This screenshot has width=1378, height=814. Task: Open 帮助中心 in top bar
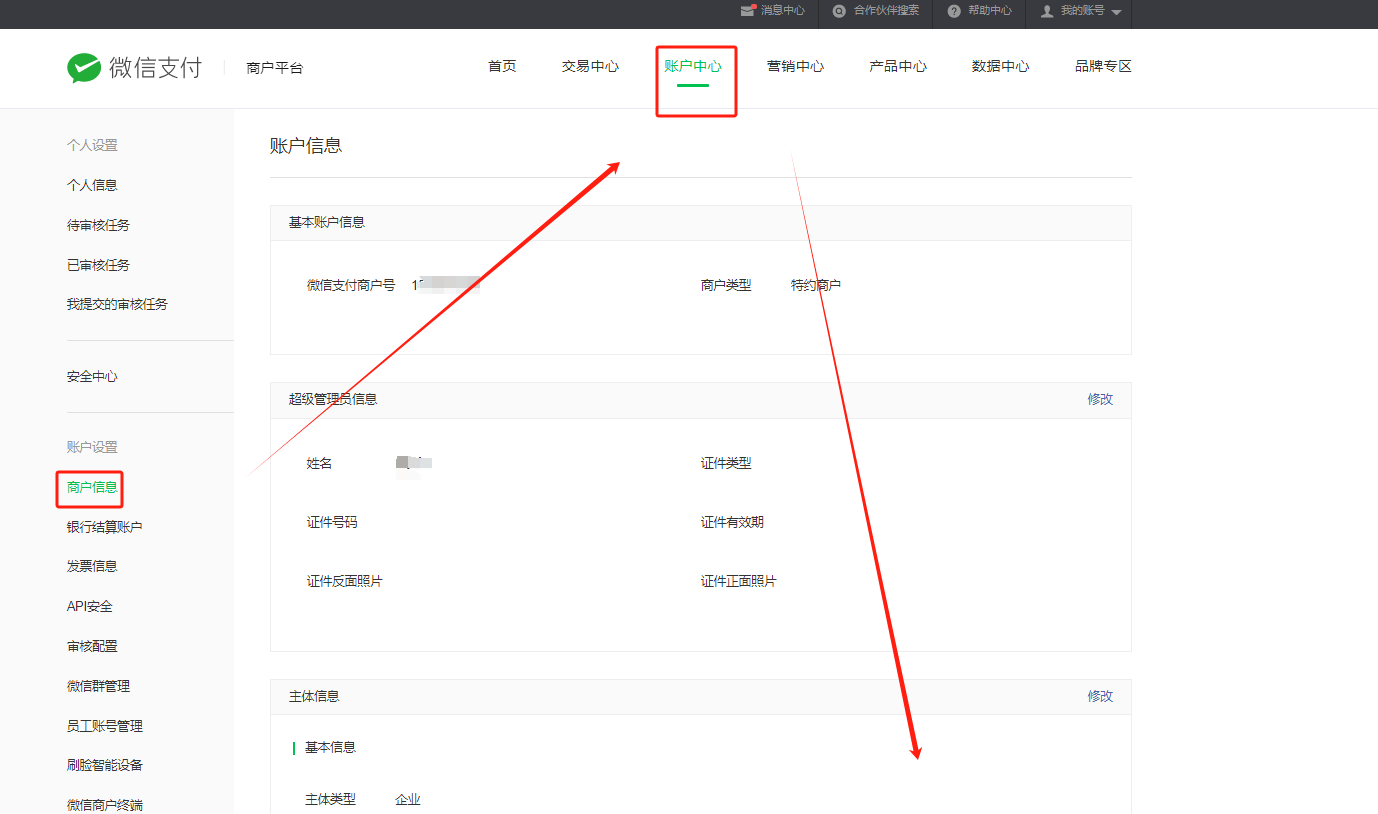pyautogui.click(x=989, y=11)
